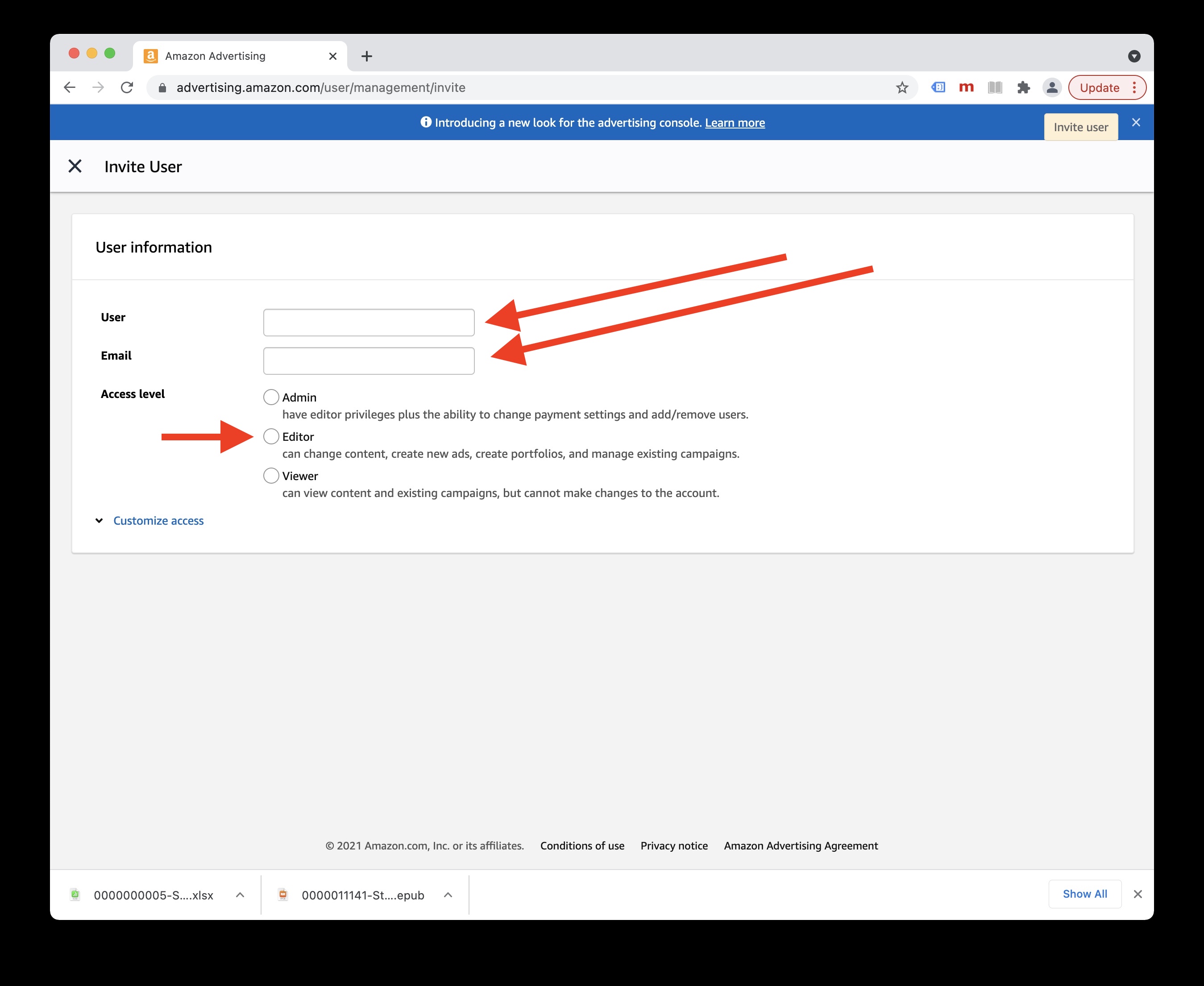Click the xlsx file type icon

point(75,895)
